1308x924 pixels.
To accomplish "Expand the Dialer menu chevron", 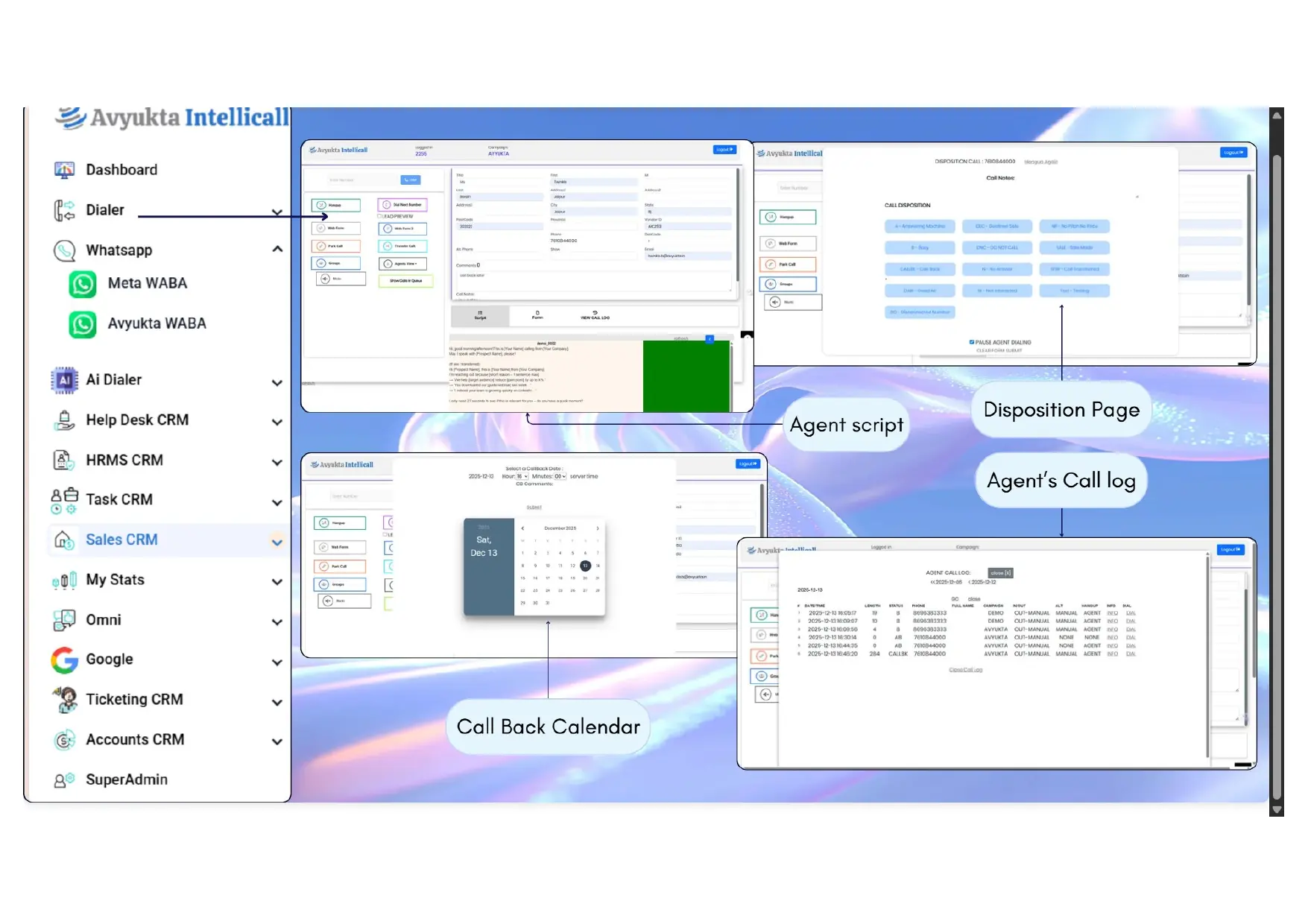I will pos(277,212).
